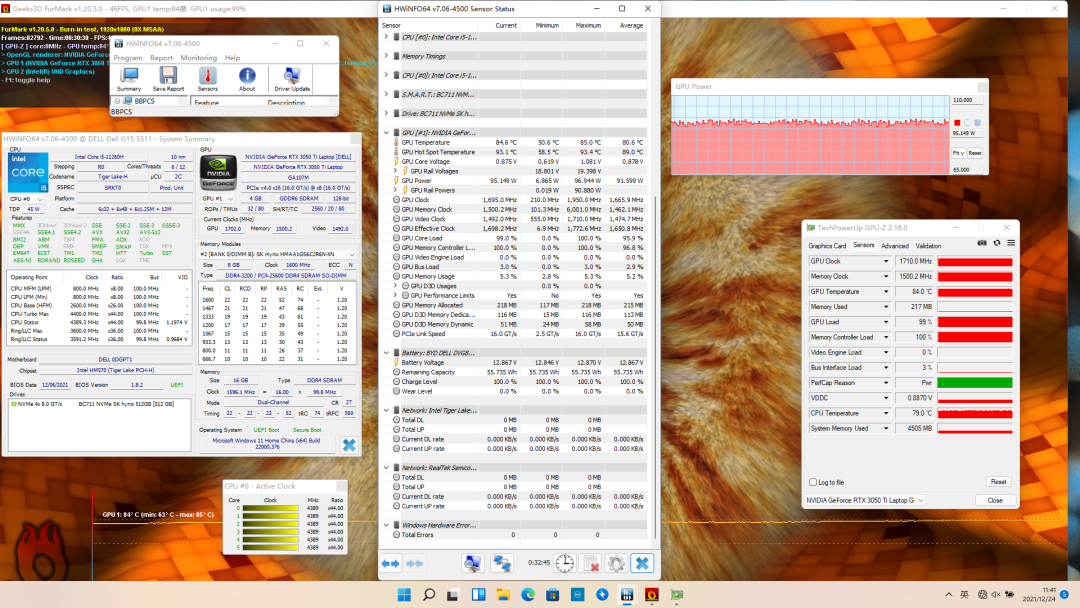Switch to Validation tab in GPU-Z
This screenshot has width=1080, height=608.
point(928,246)
